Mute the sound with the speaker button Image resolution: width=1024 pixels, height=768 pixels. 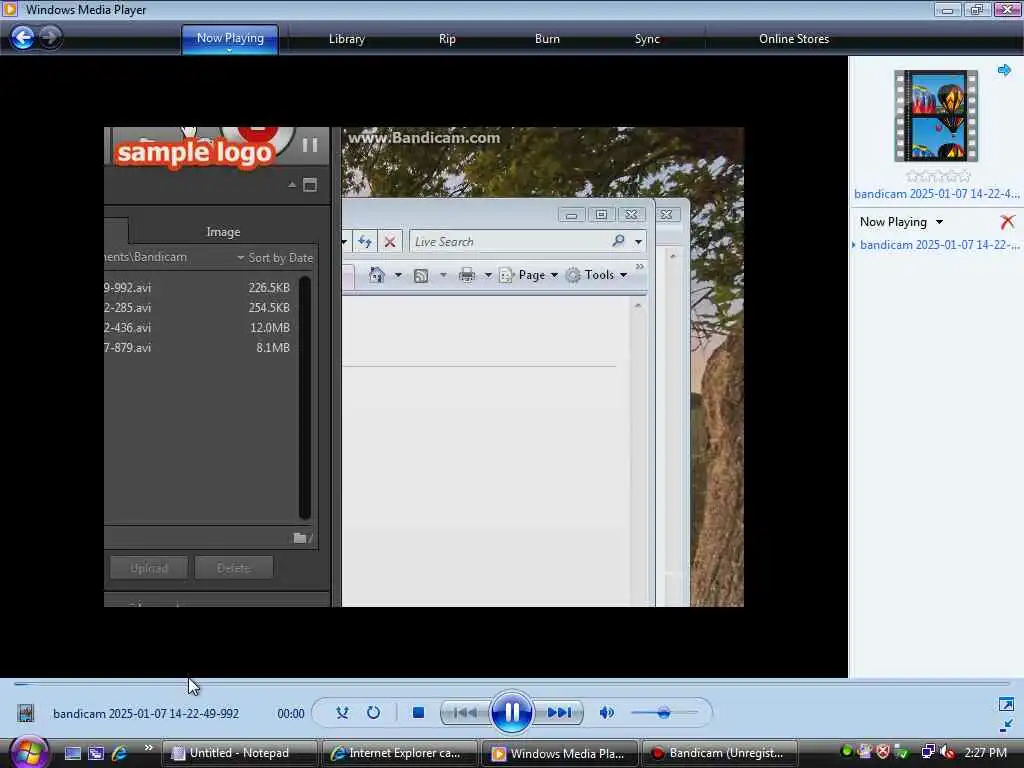(x=607, y=712)
